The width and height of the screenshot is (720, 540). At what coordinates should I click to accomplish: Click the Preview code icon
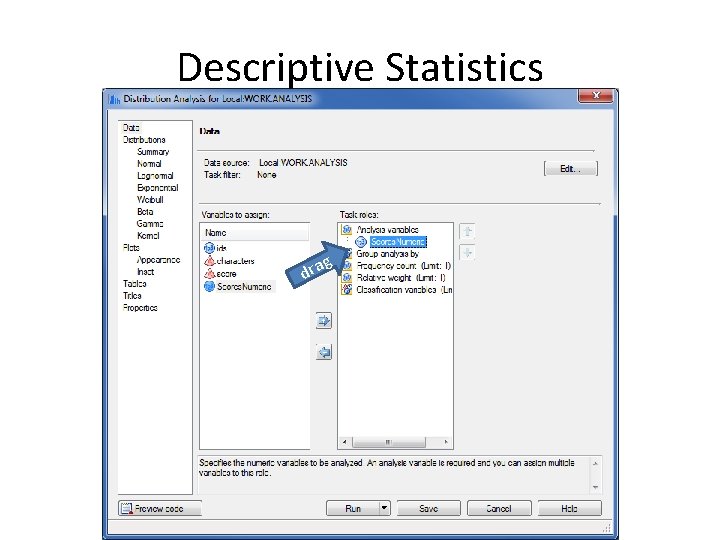coord(126,508)
